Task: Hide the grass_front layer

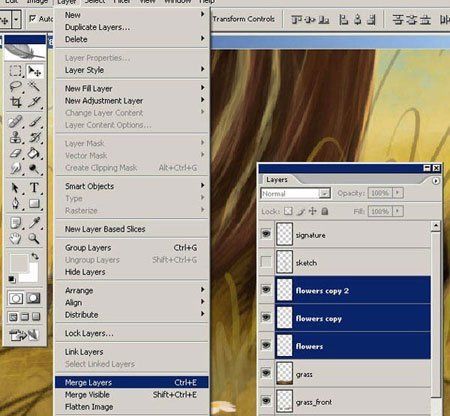Action: 266,400
